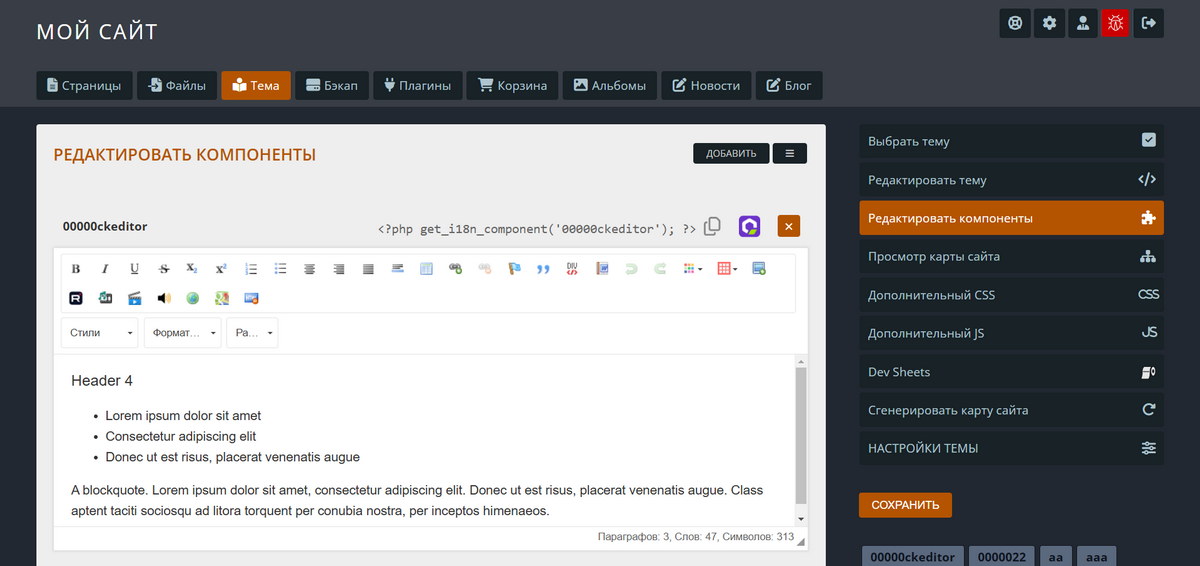1200x566 pixels.
Task: Center align the text
Action: (x=310, y=269)
